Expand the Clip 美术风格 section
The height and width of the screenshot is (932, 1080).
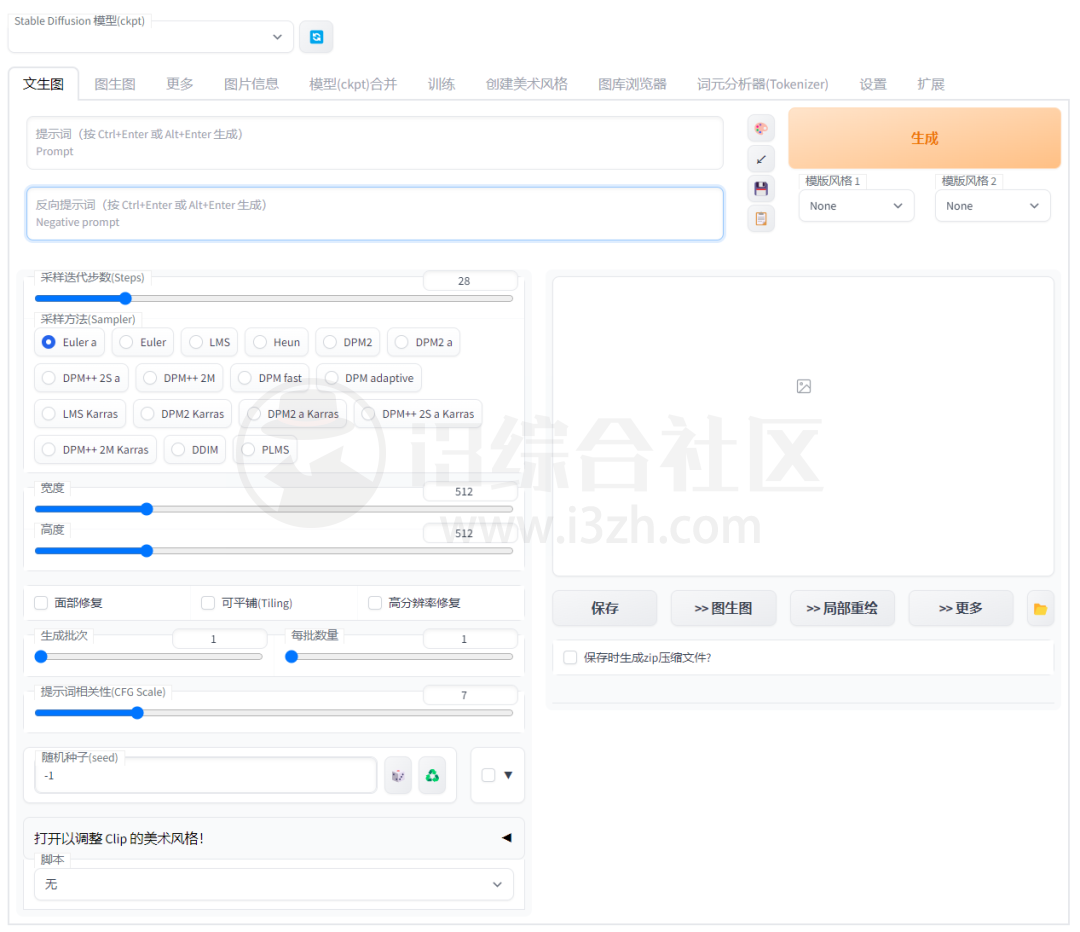pyautogui.click(x=274, y=838)
